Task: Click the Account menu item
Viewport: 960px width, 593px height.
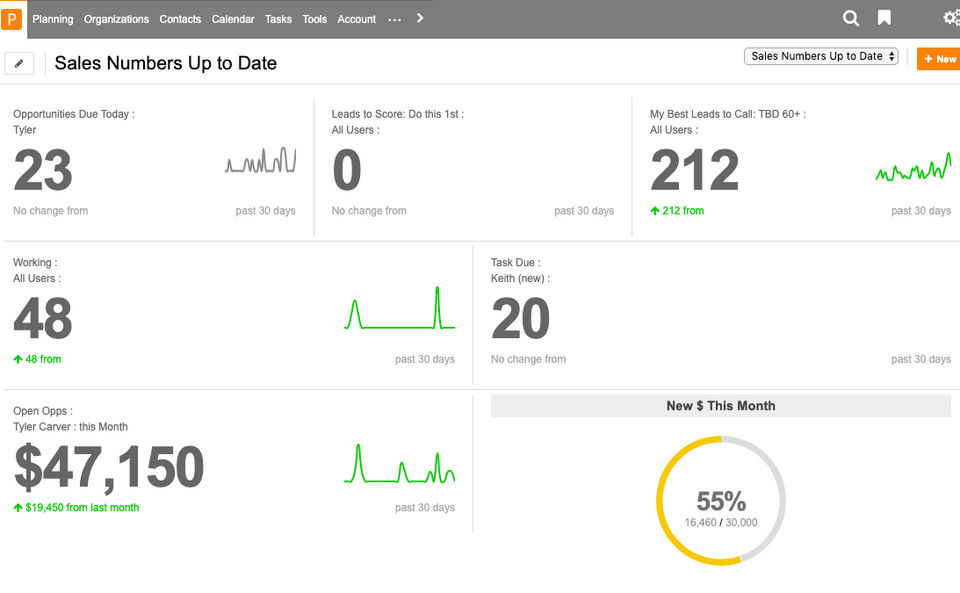Action: coord(357,19)
